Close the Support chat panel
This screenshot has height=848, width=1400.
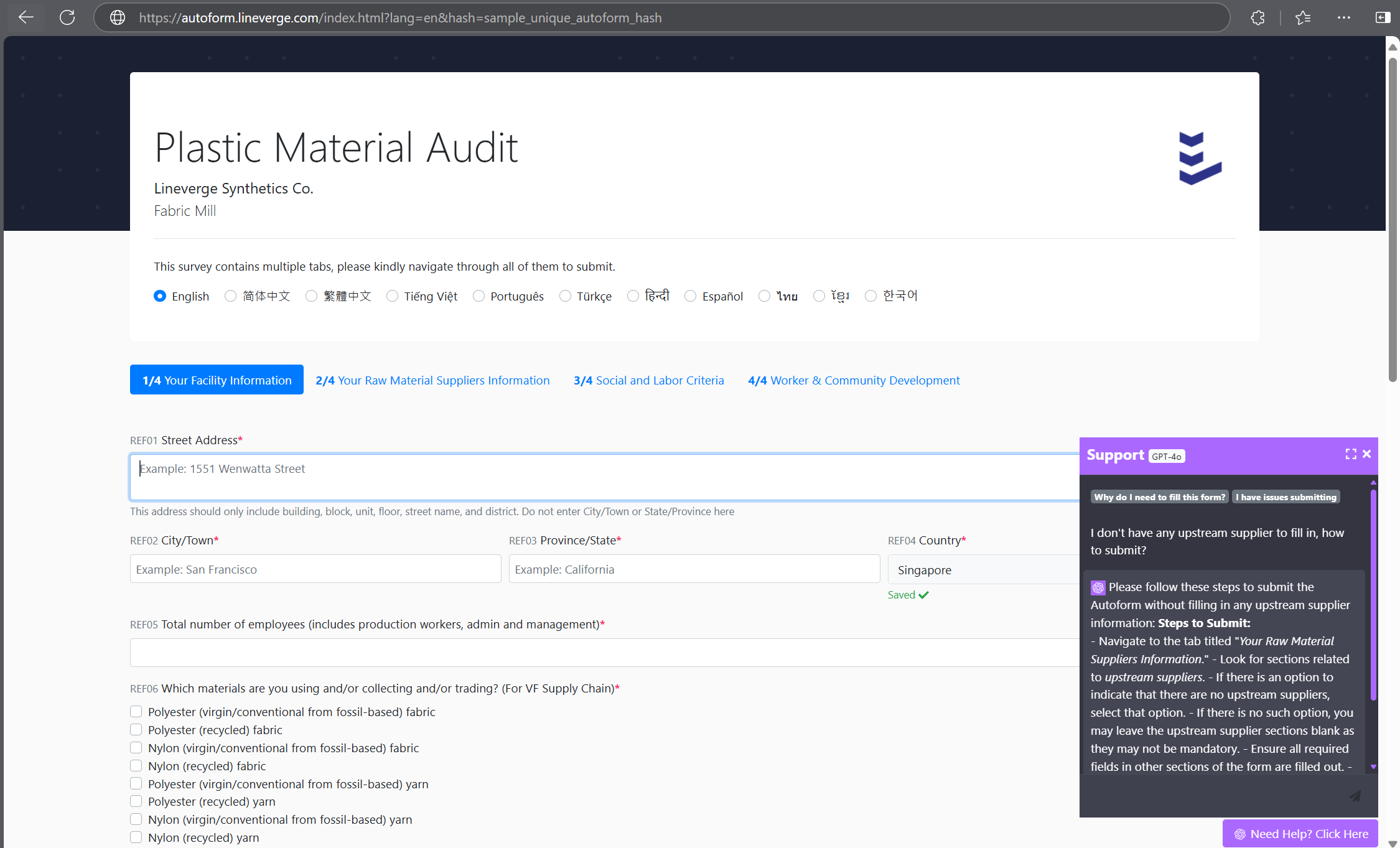pyautogui.click(x=1367, y=454)
